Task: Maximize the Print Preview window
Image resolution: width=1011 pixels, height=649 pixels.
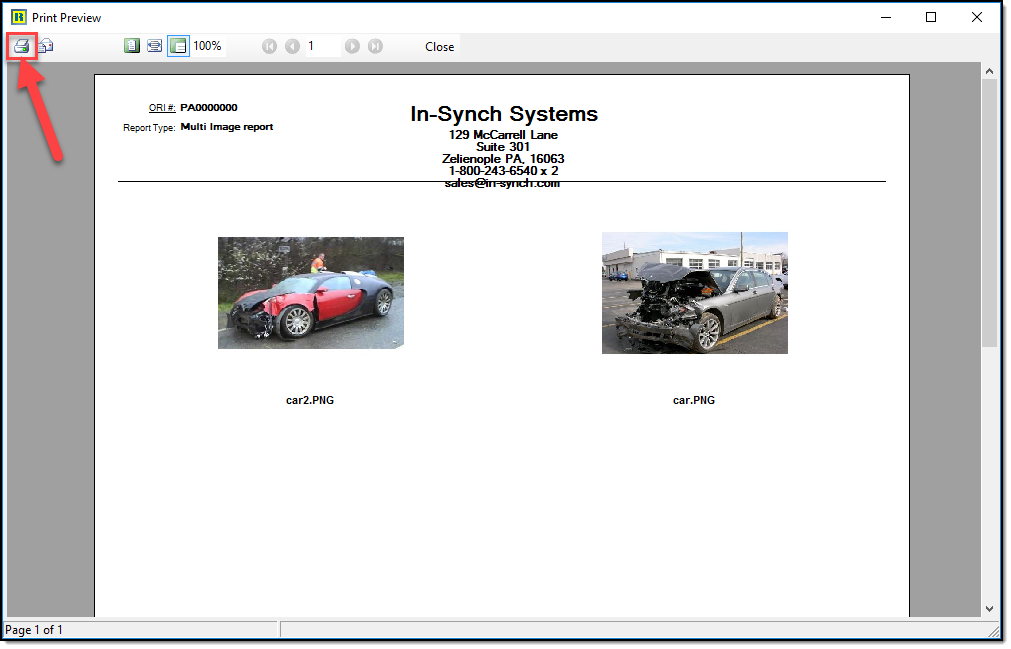Action: (x=931, y=17)
